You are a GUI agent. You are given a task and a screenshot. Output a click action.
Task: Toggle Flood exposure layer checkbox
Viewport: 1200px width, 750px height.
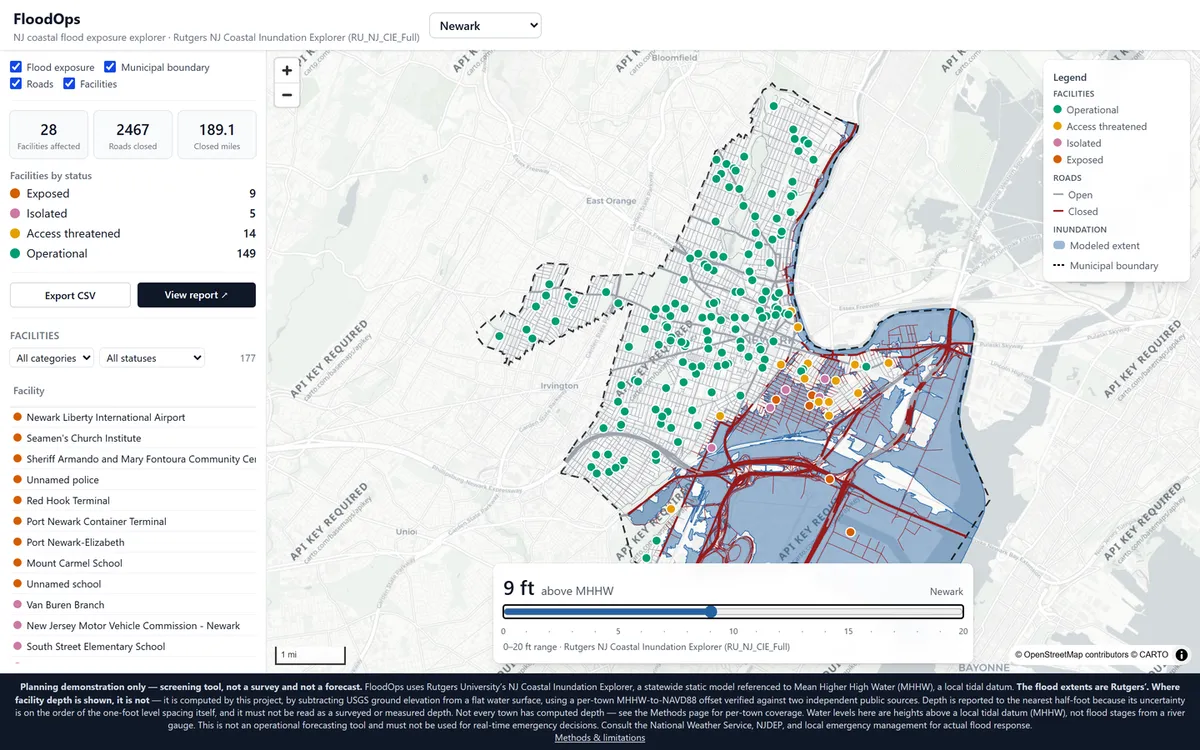(16, 67)
